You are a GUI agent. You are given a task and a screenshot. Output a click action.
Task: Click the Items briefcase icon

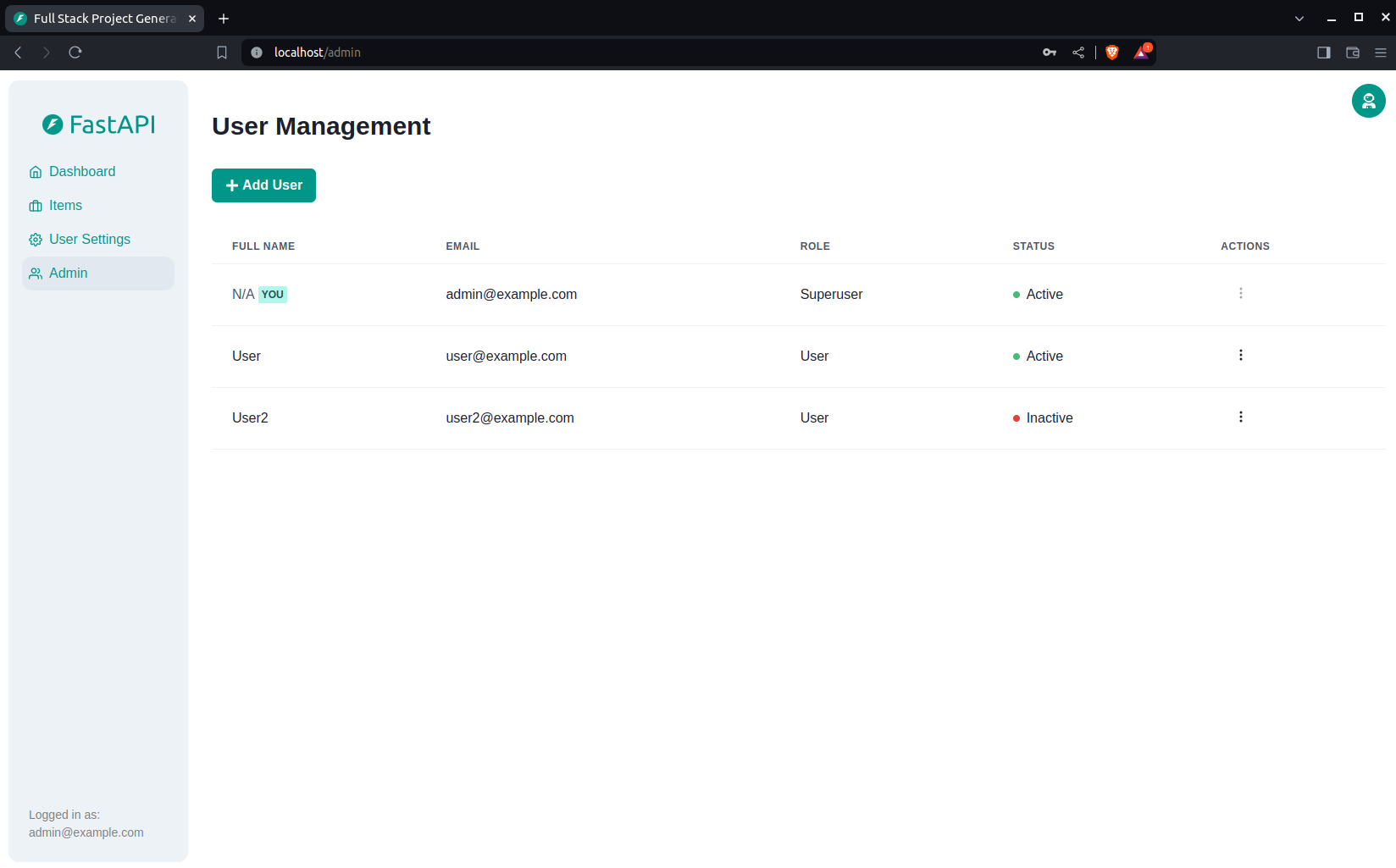point(36,205)
